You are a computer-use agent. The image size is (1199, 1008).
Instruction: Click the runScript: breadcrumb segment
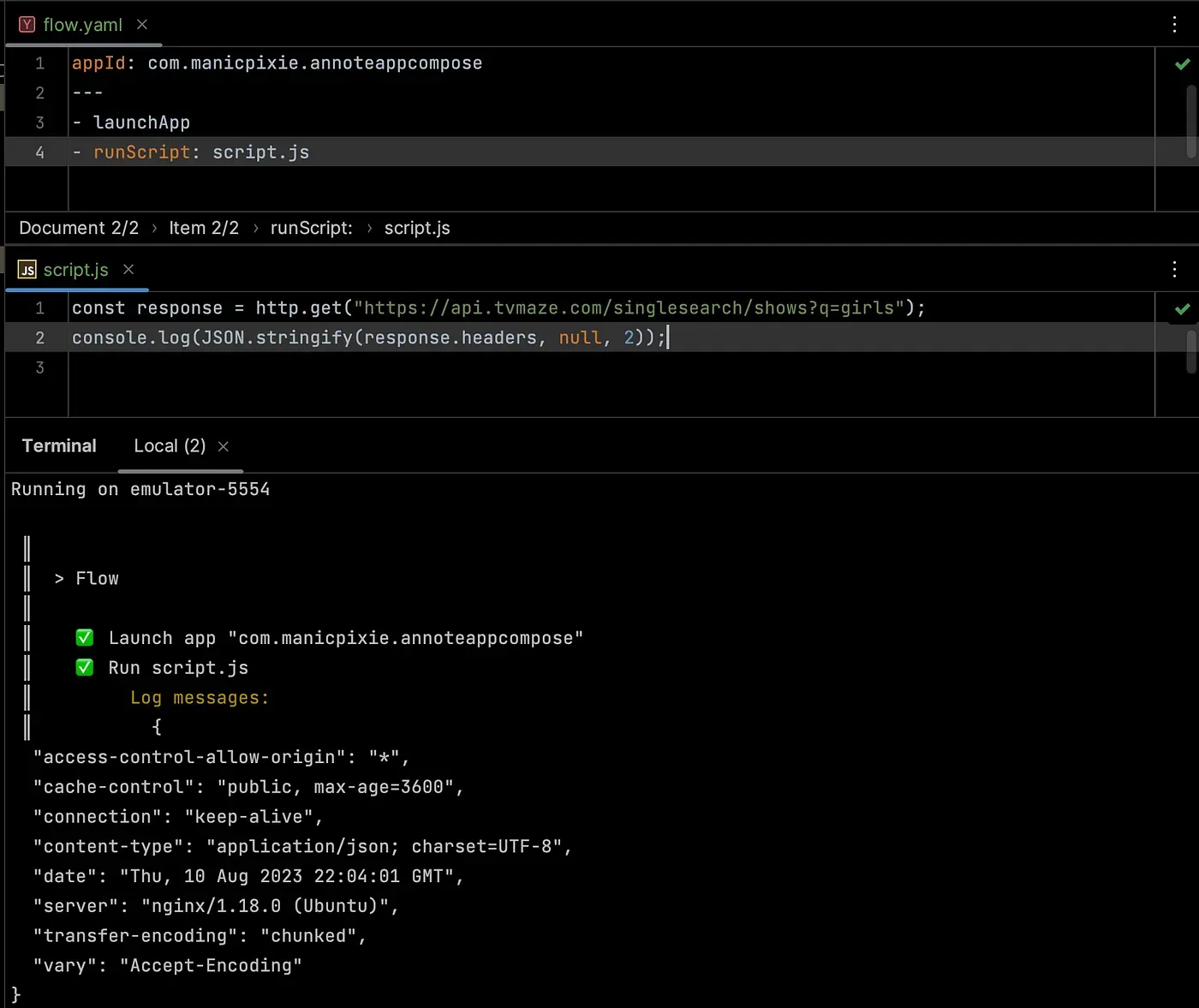pyautogui.click(x=311, y=229)
